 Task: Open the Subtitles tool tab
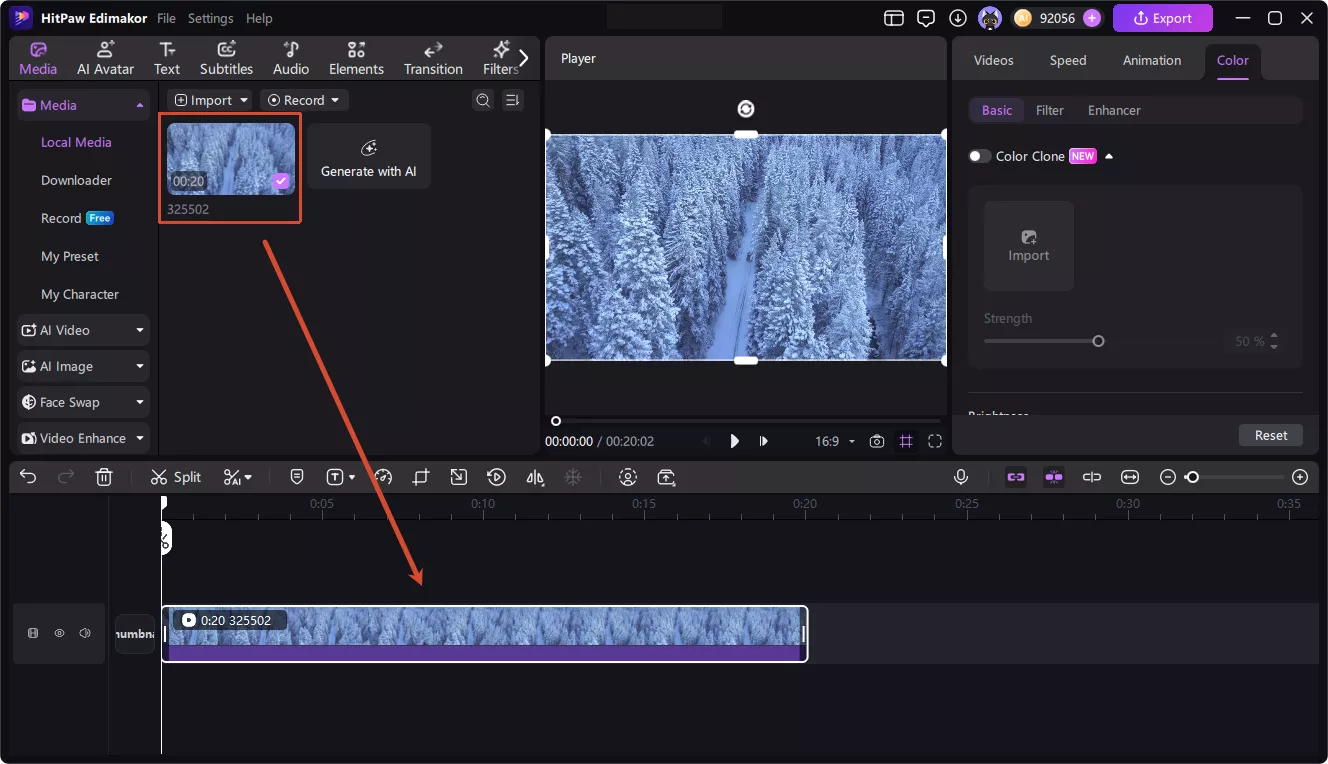pyautogui.click(x=226, y=58)
